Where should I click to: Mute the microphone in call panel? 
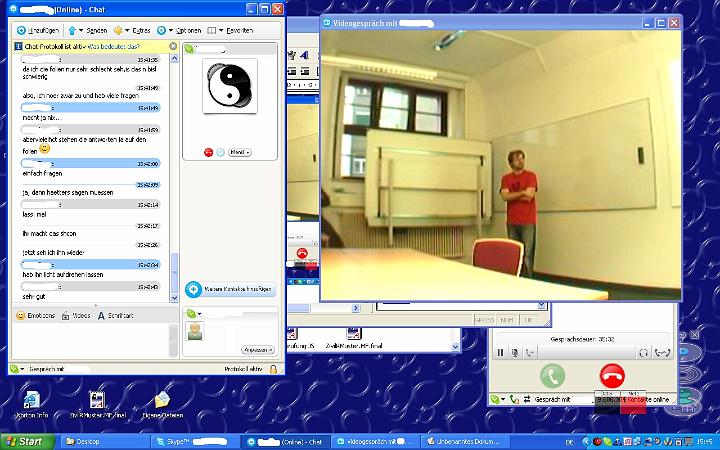click(x=515, y=353)
